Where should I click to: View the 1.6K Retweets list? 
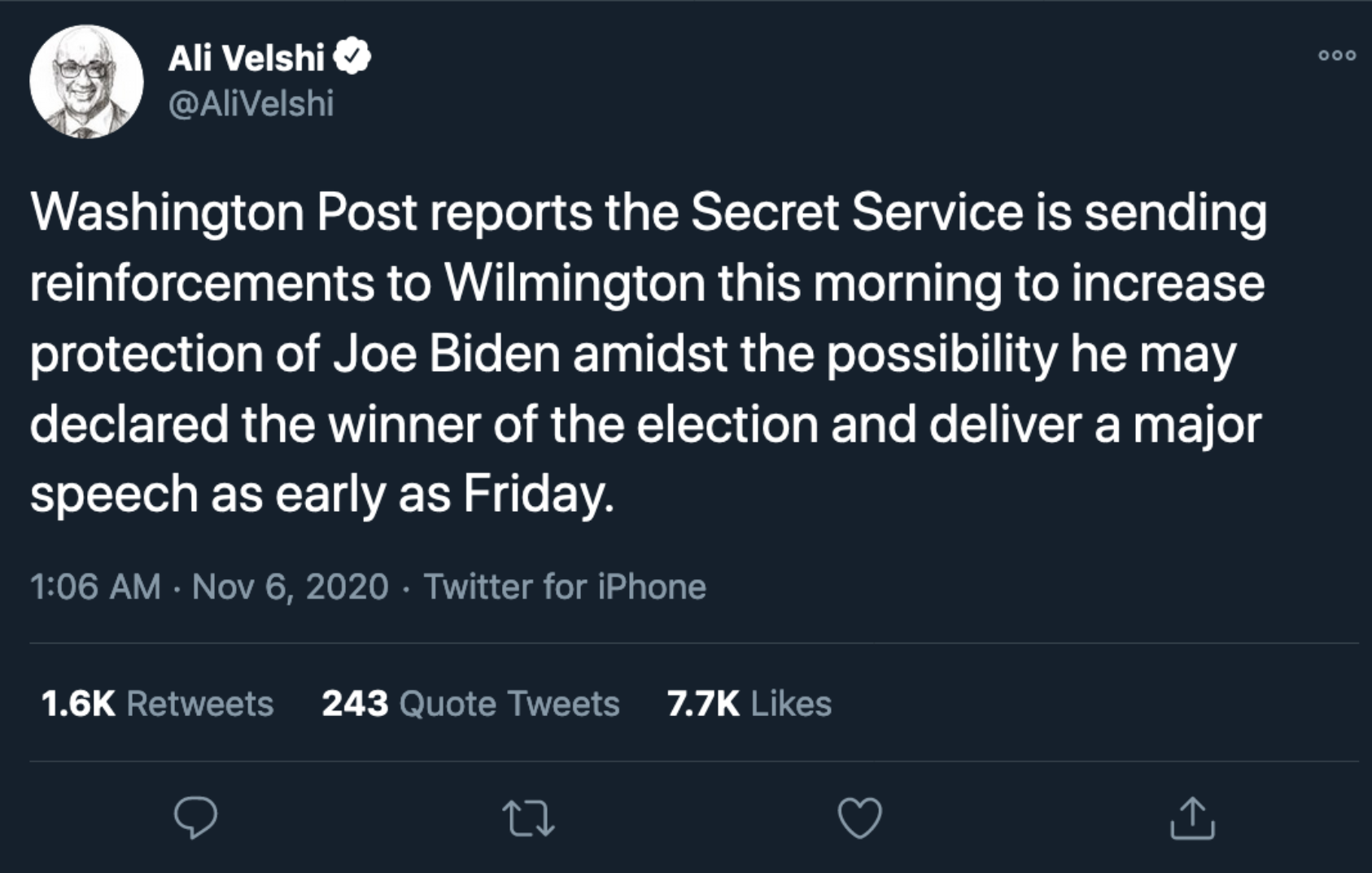click(x=157, y=704)
